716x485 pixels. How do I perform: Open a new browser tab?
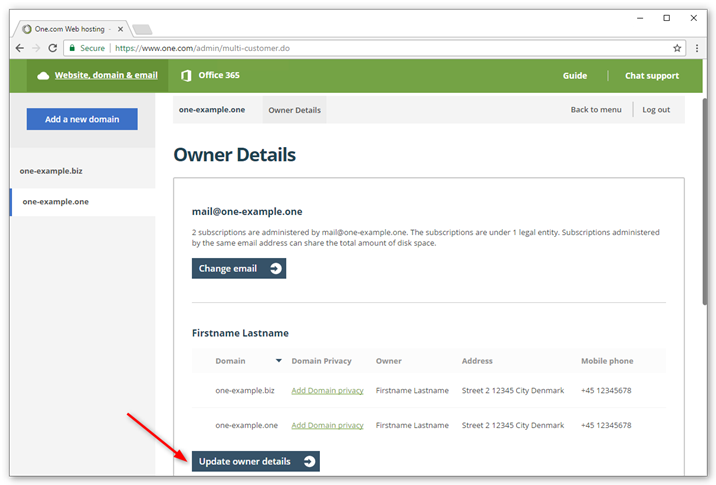tap(142, 30)
